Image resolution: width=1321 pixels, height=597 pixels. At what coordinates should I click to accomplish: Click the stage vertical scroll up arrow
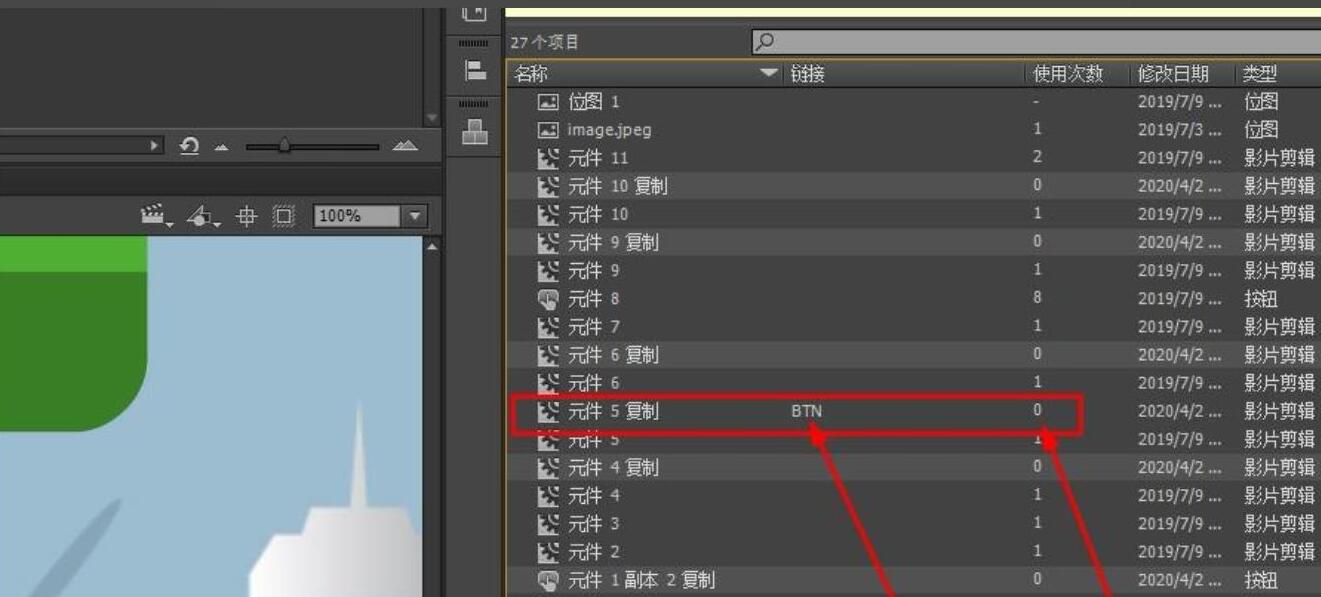(x=432, y=247)
